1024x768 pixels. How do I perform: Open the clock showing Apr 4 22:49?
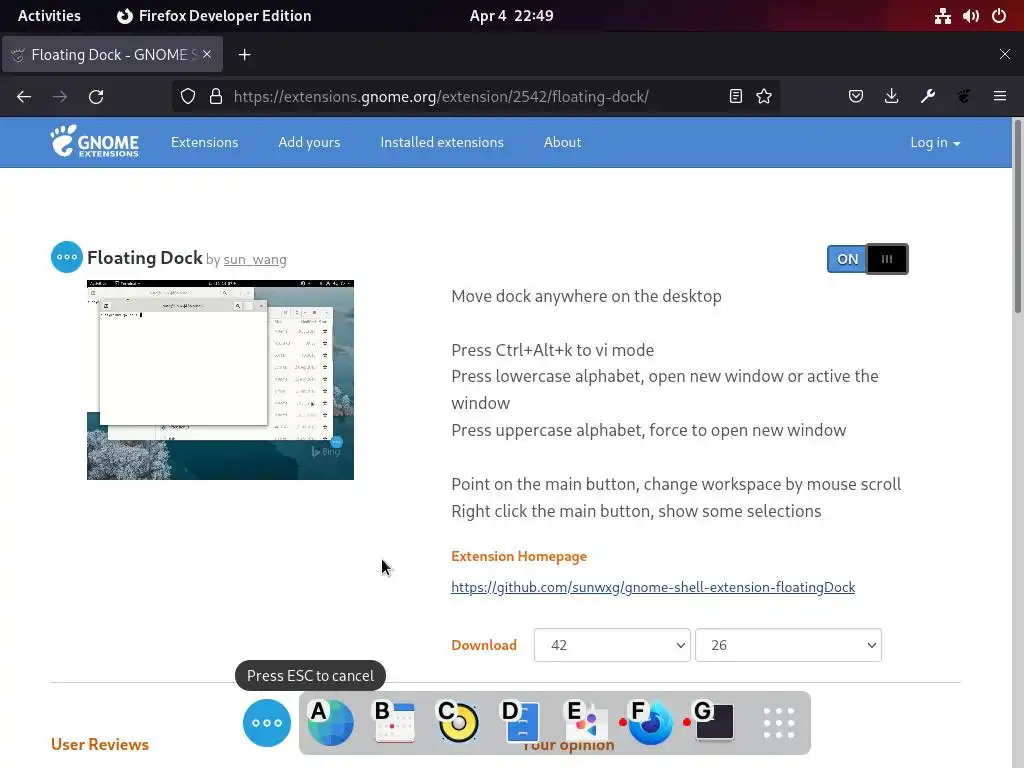[511, 16]
